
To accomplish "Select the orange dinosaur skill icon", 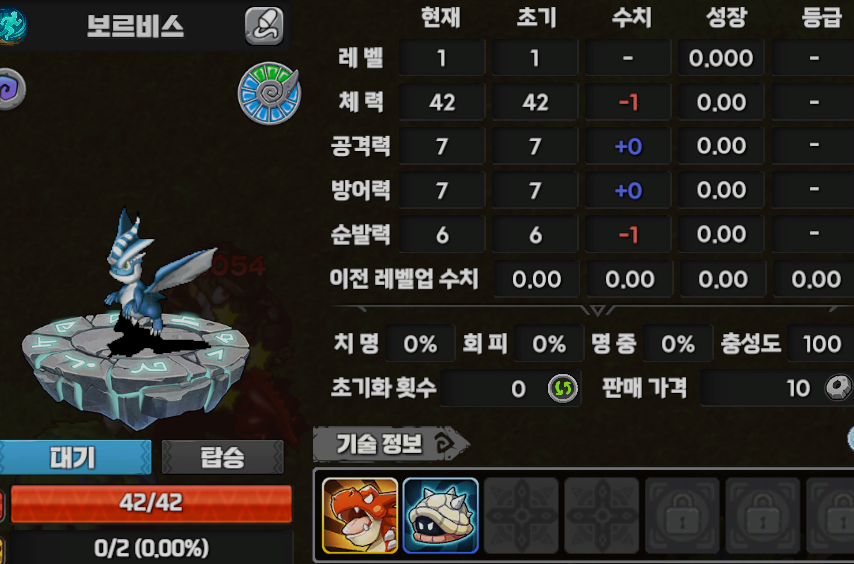I will (360, 516).
